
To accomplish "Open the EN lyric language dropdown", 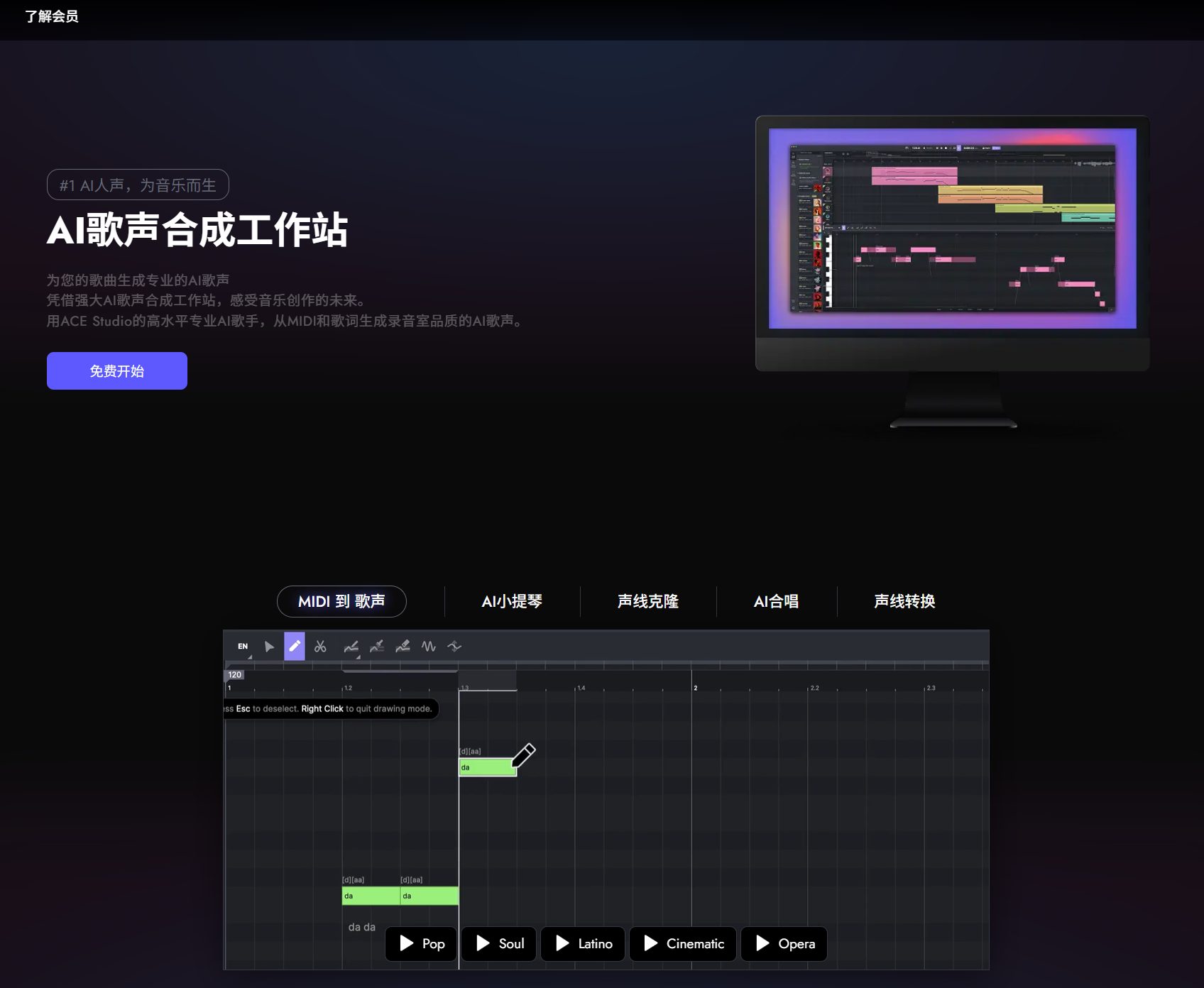I will (x=242, y=647).
